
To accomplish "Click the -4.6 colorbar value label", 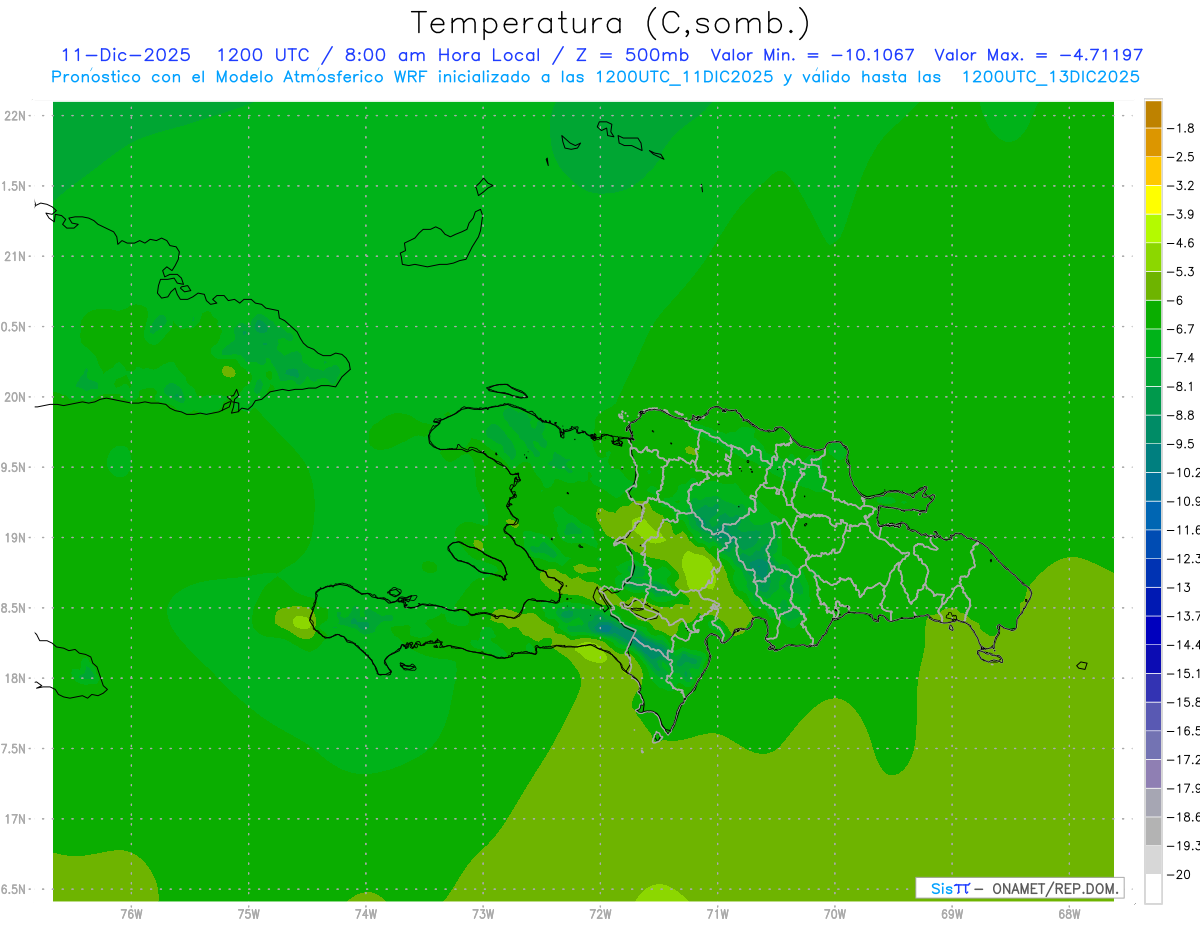I will coord(1182,243).
